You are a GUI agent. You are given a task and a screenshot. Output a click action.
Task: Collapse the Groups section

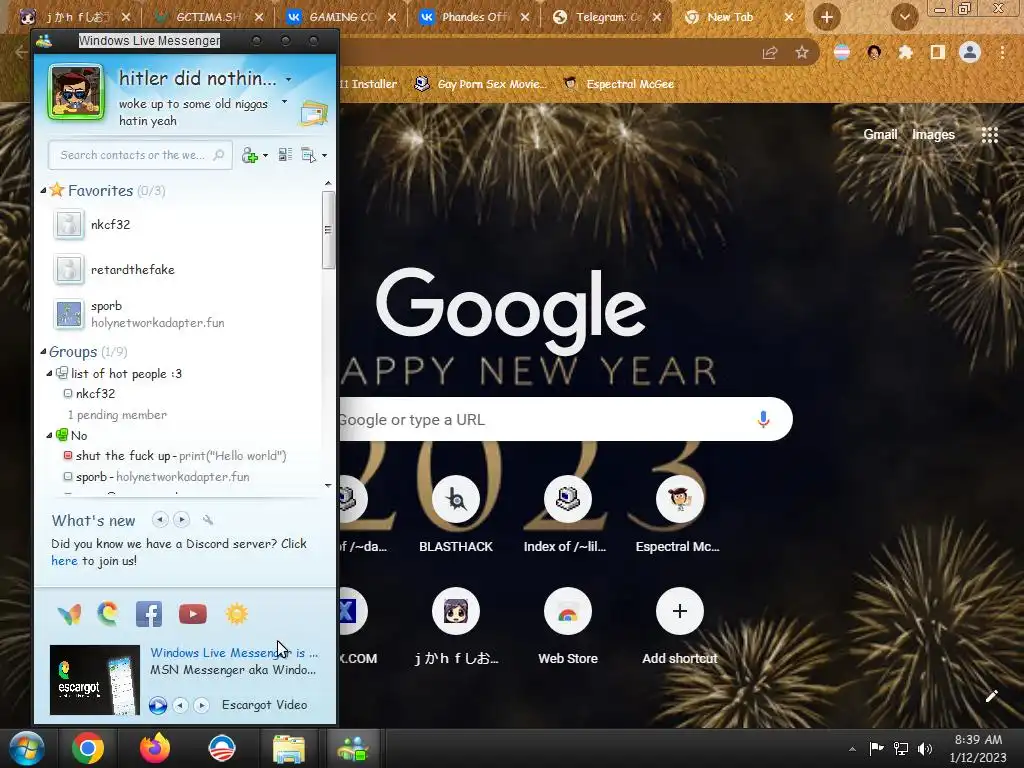pos(43,351)
